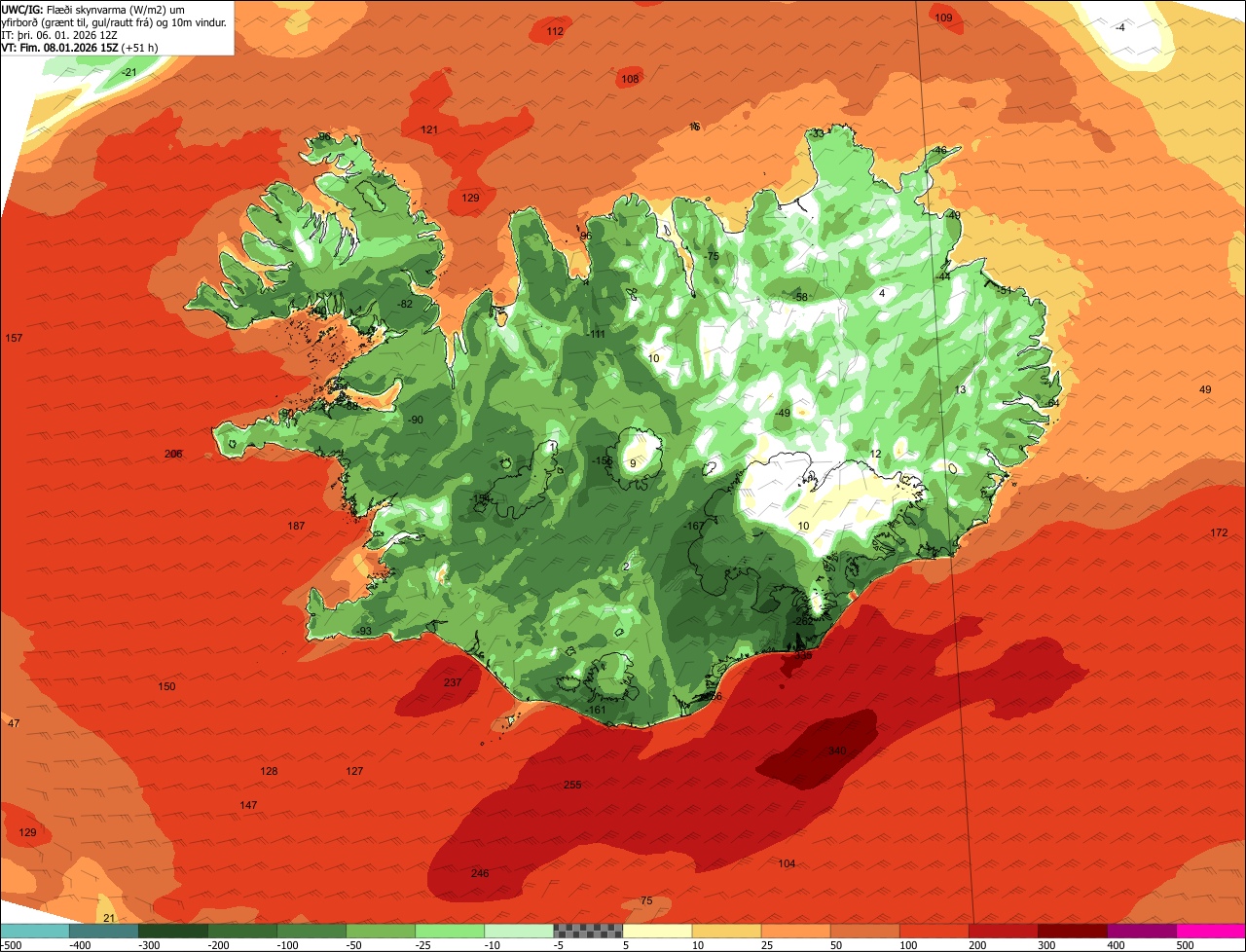Screen dimensions: 1246x952
Task: Click the map value '150' southwest of Reykjanes
Action: coord(166,686)
